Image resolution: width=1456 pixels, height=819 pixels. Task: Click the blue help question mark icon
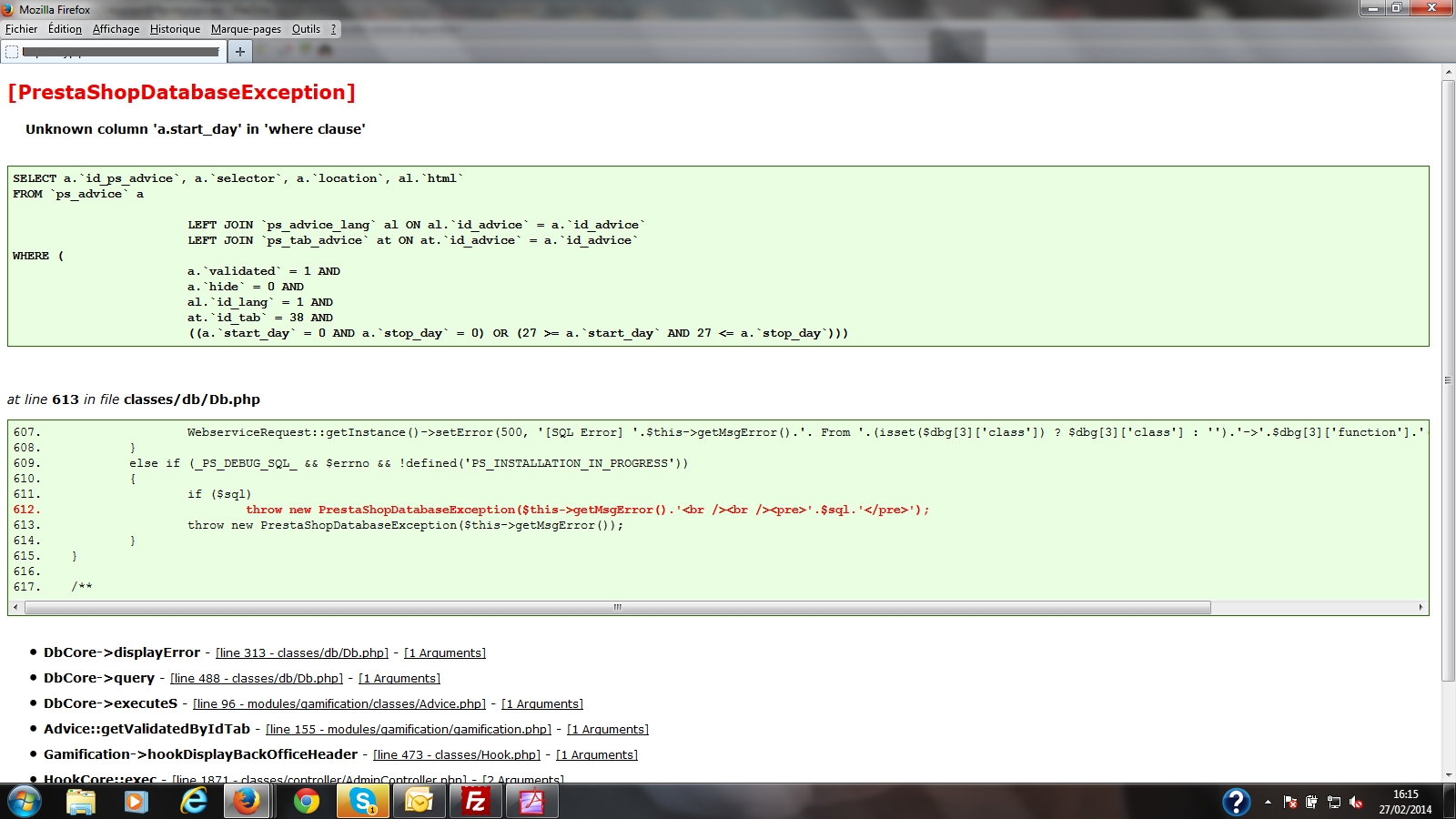[1236, 802]
